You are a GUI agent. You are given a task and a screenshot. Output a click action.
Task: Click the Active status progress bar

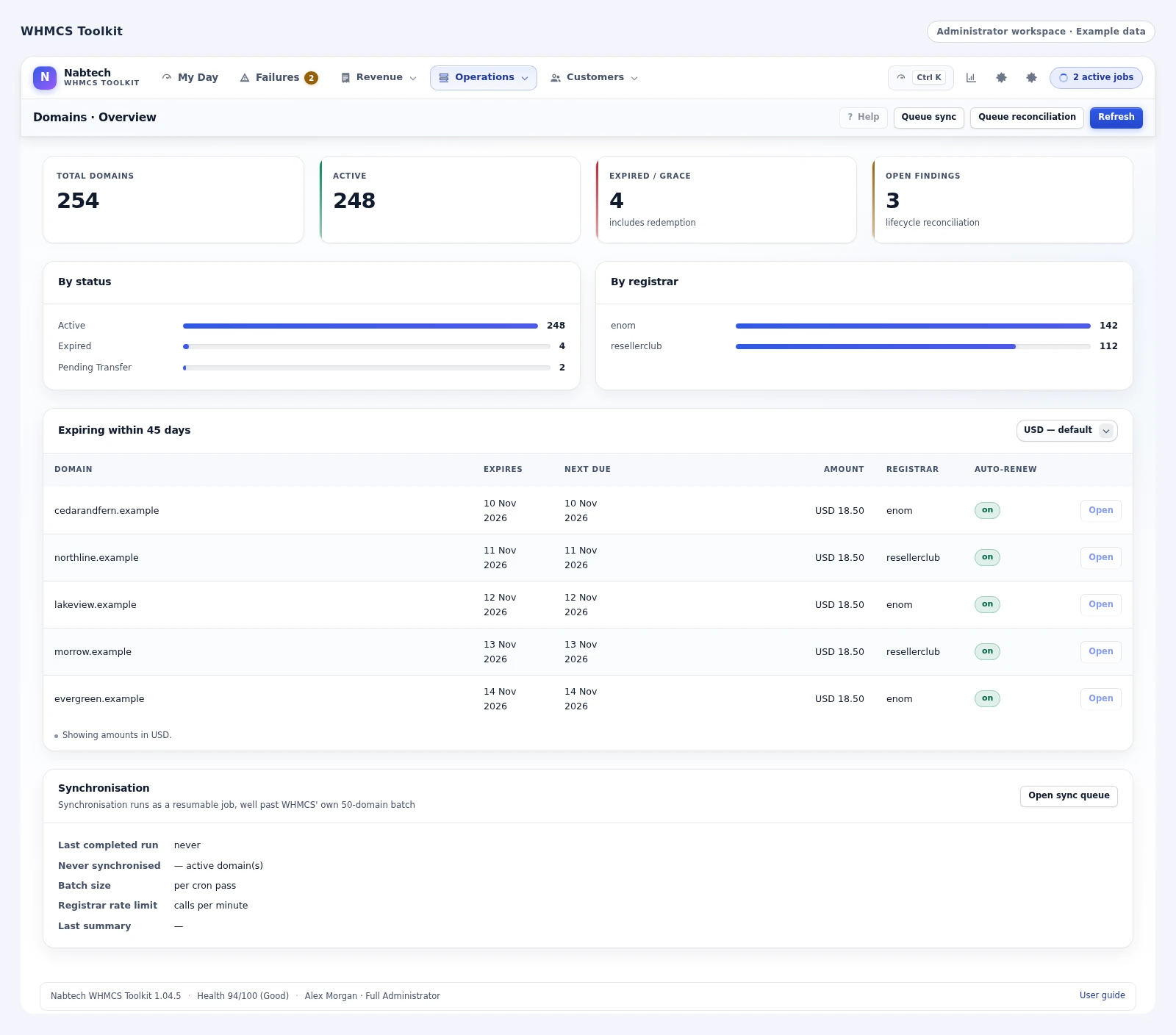360,326
